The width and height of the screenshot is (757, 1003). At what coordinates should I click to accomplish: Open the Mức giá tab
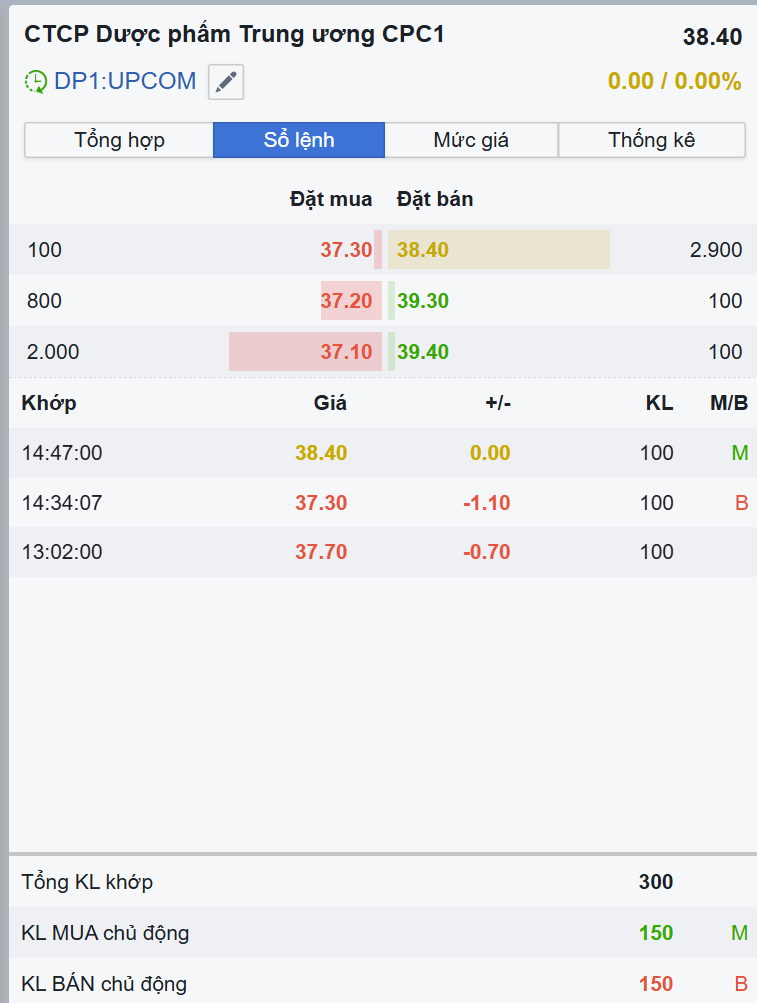[x=471, y=140]
